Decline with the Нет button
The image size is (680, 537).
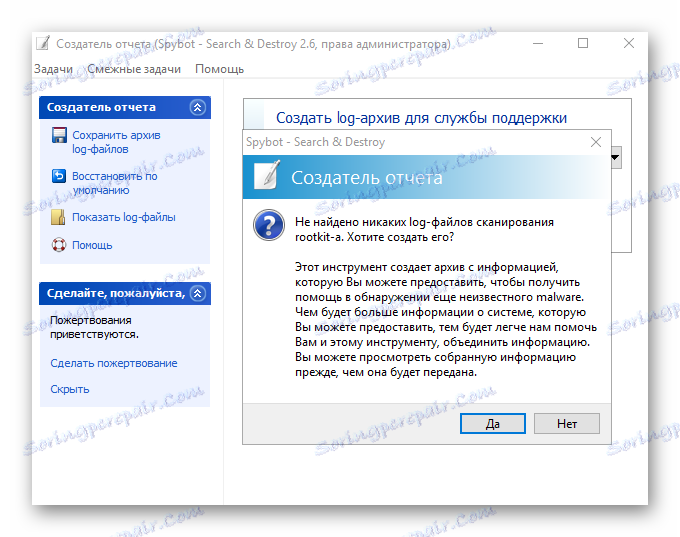[567, 423]
